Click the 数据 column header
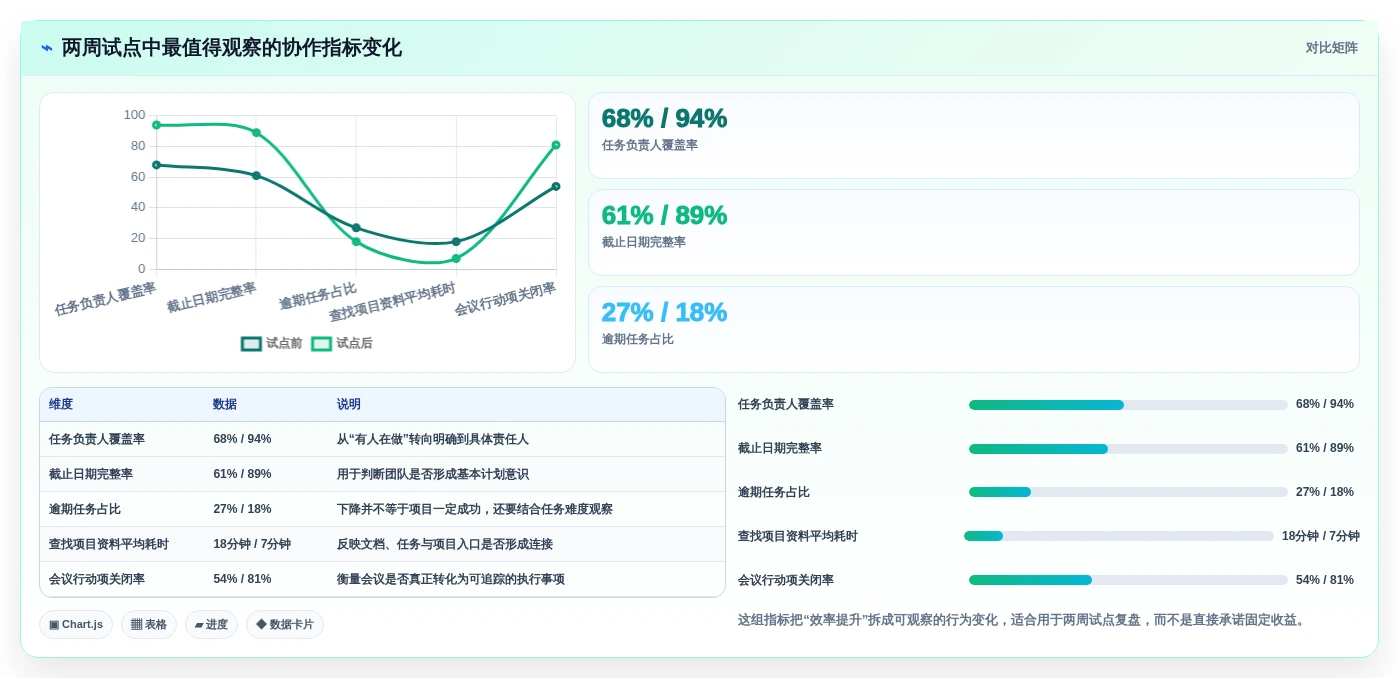Screen dimensions: 1399x678 [225, 405]
